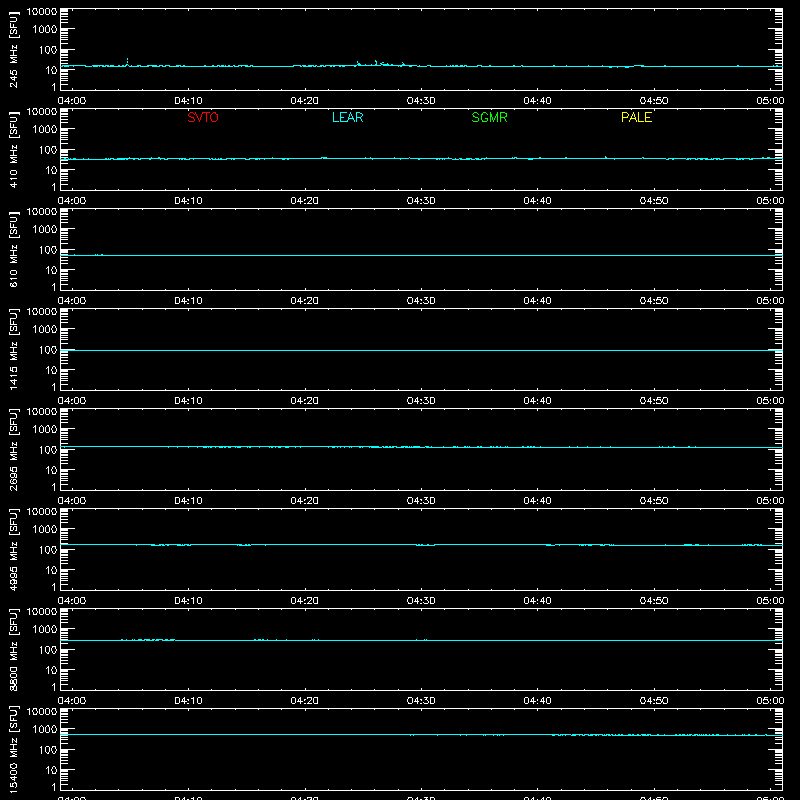Click the 100 tick on the 610 MHz axis
The width and height of the screenshot is (800, 800).
(x=48, y=250)
